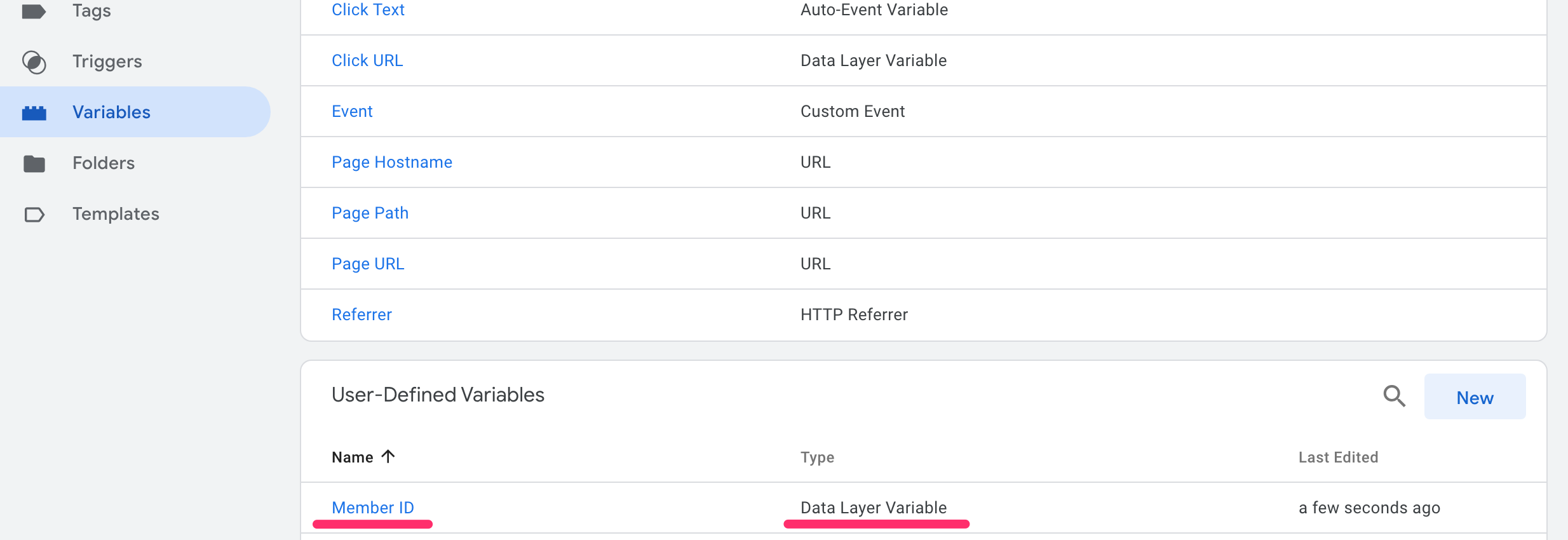Image resolution: width=1568 pixels, height=540 pixels.
Task: Click the Tags icon in sidebar
Action: (x=34, y=11)
